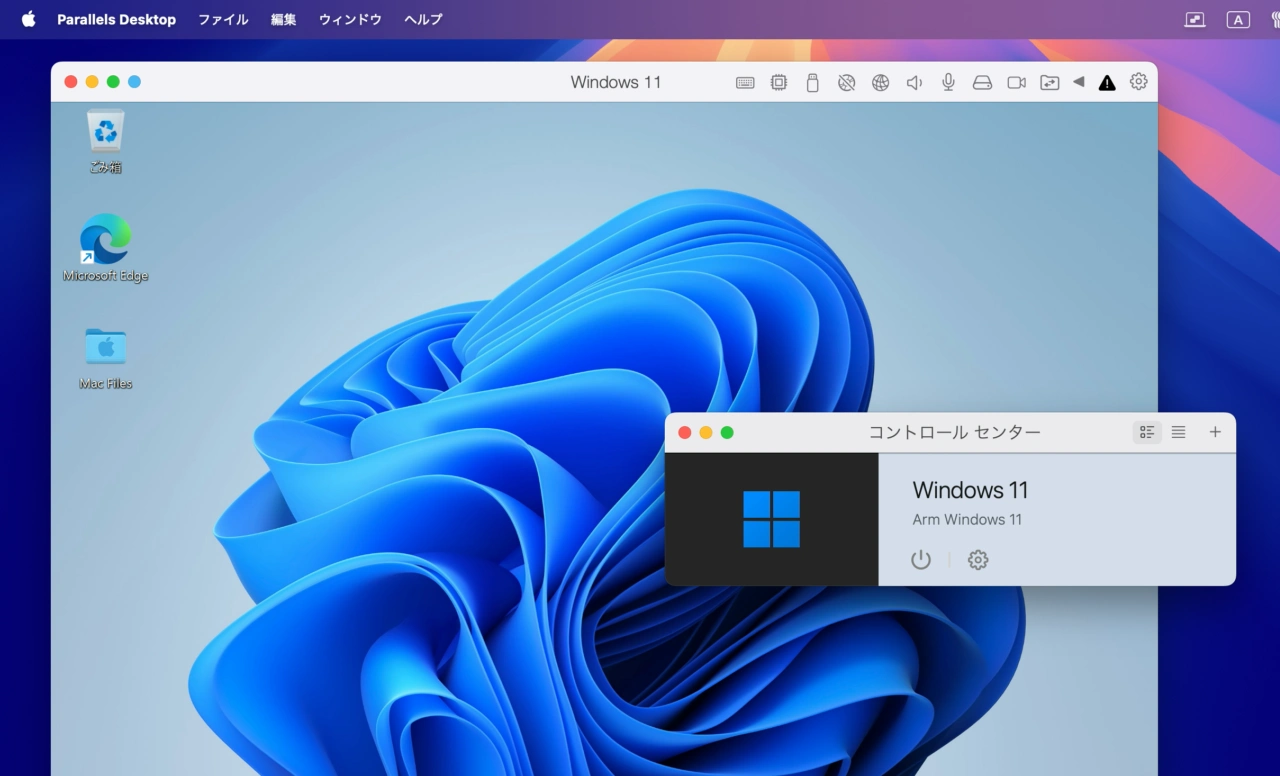This screenshot has height=776, width=1280.
Task: Open settings for the Windows 11 VM
Action: pos(977,560)
